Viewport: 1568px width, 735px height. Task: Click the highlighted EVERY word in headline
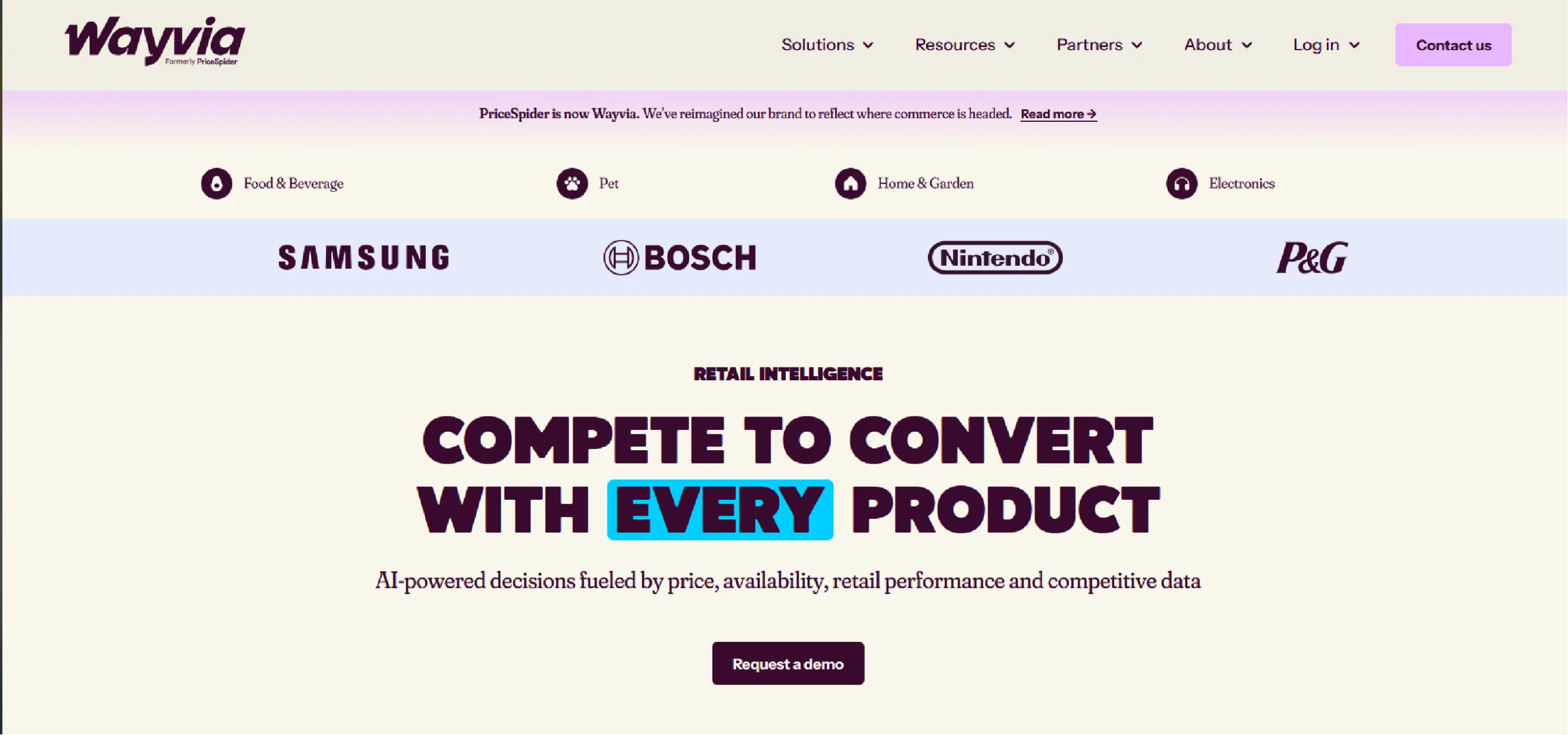tap(720, 510)
